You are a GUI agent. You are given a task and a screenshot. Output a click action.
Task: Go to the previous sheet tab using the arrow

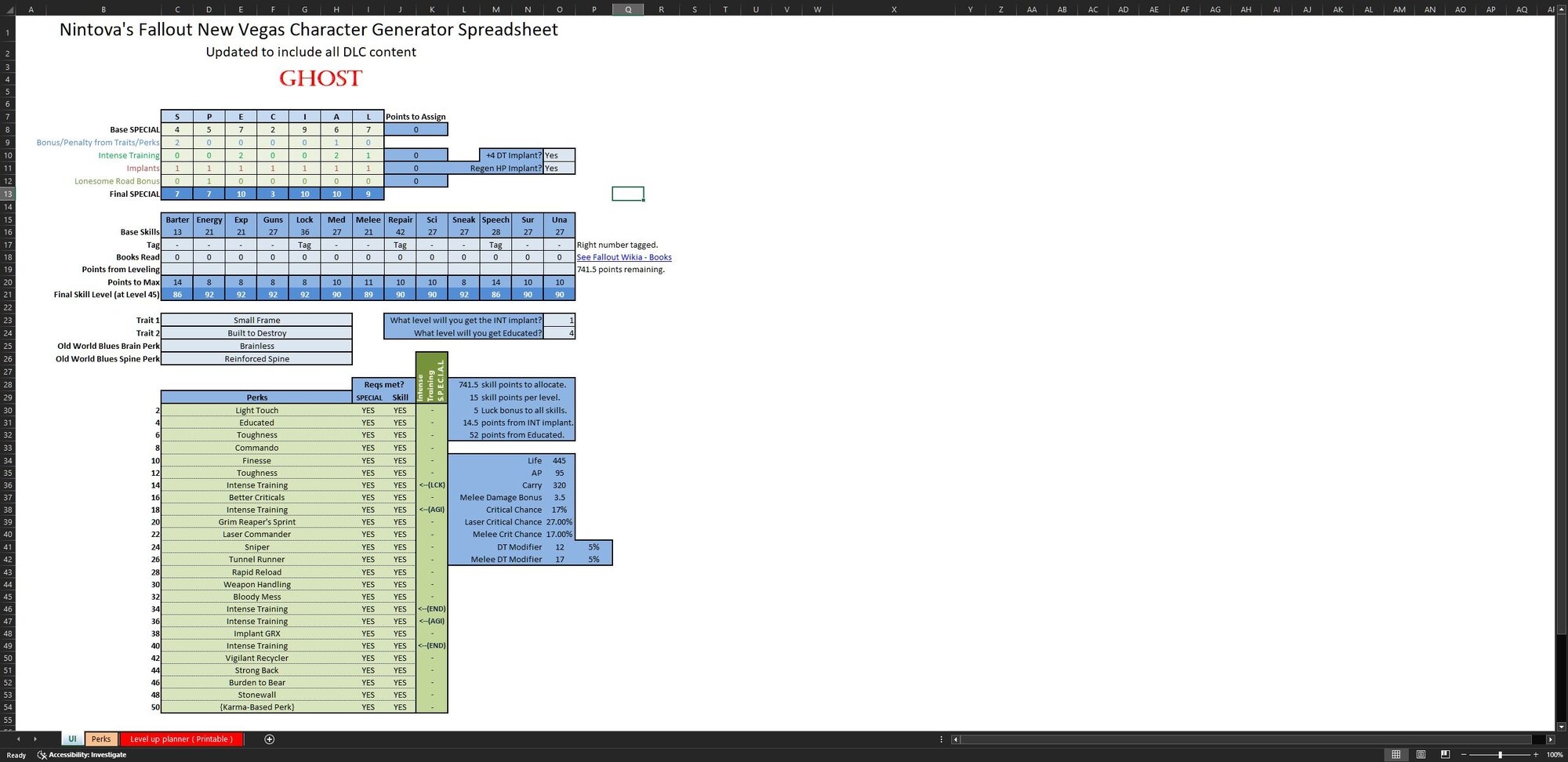(x=19, y=739)
